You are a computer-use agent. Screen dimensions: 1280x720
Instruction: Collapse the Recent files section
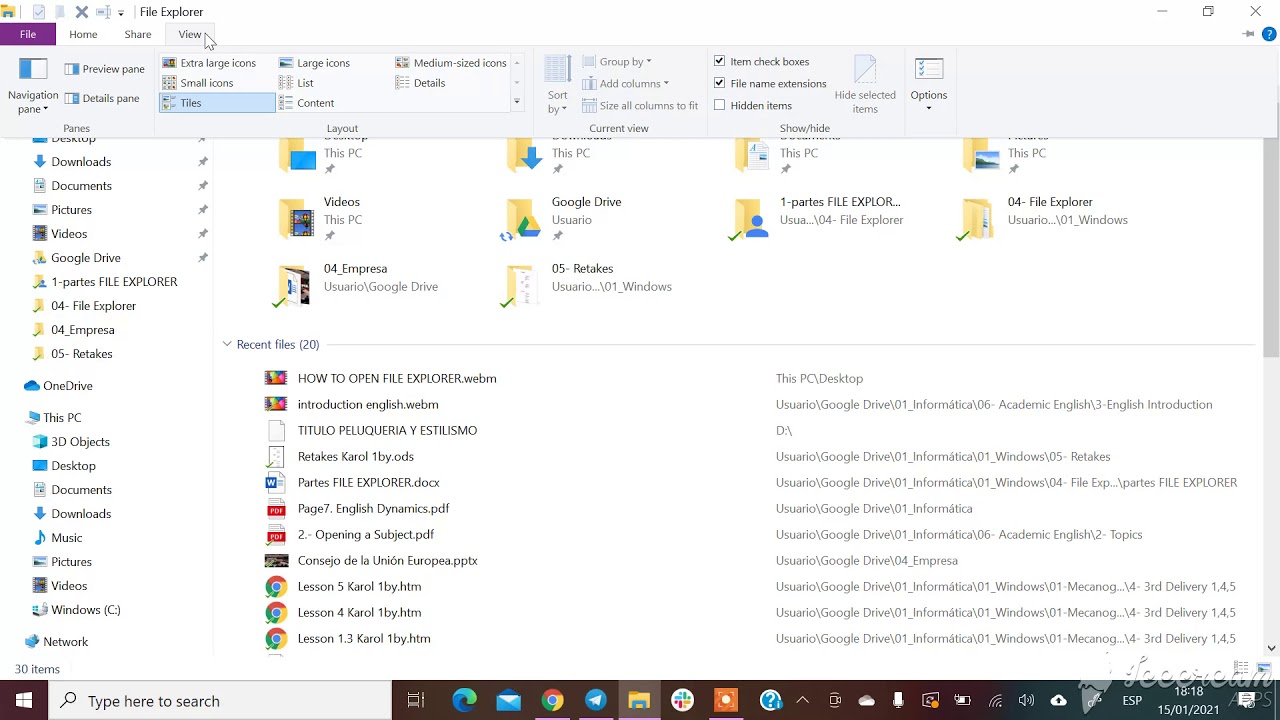point(227,344)
